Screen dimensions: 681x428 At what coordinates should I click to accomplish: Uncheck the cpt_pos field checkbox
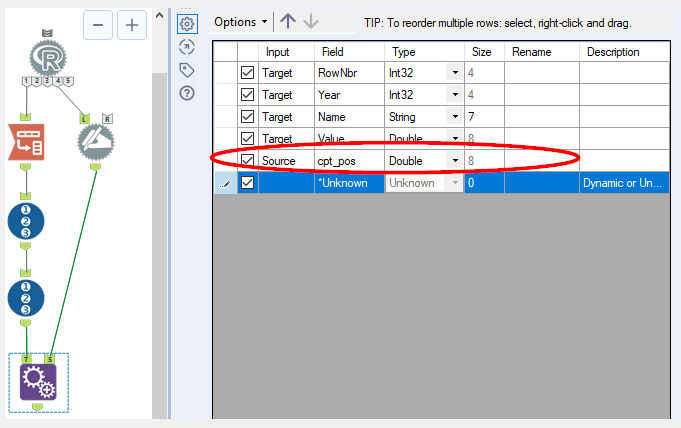[248, 160]
